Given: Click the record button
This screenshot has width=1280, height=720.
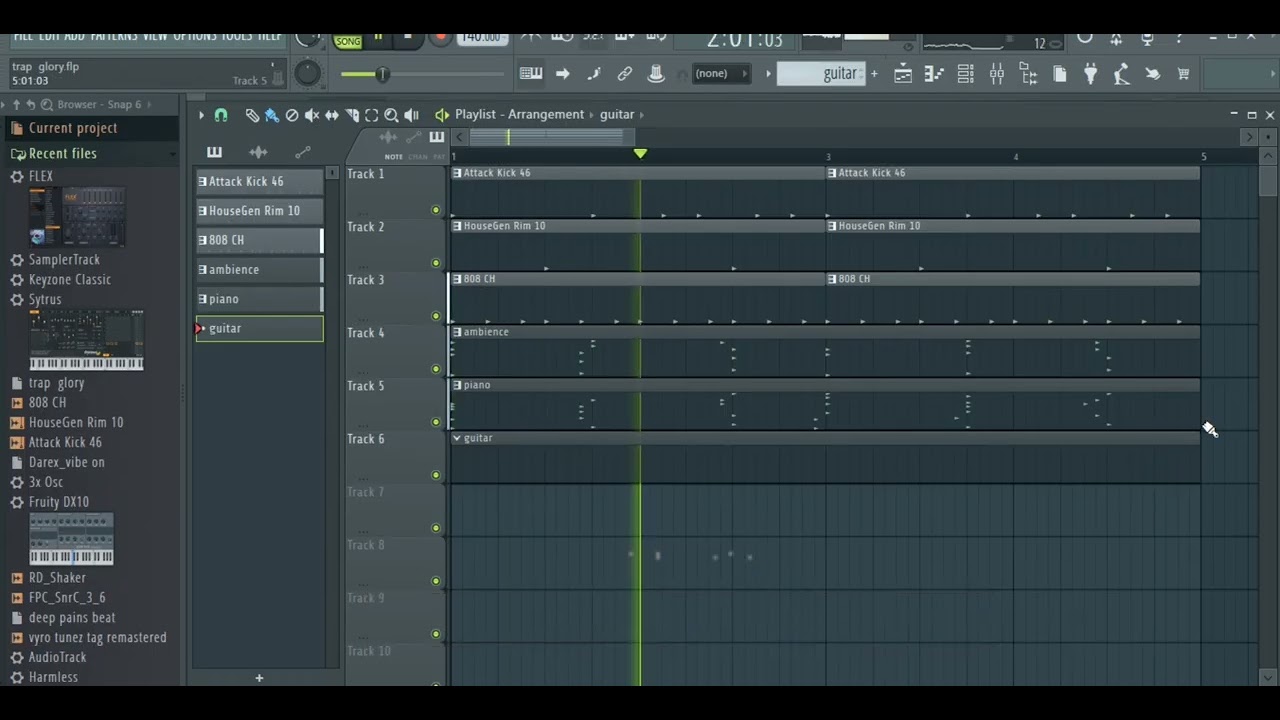Looking at the screenshot, I should (x=440, y=38).
